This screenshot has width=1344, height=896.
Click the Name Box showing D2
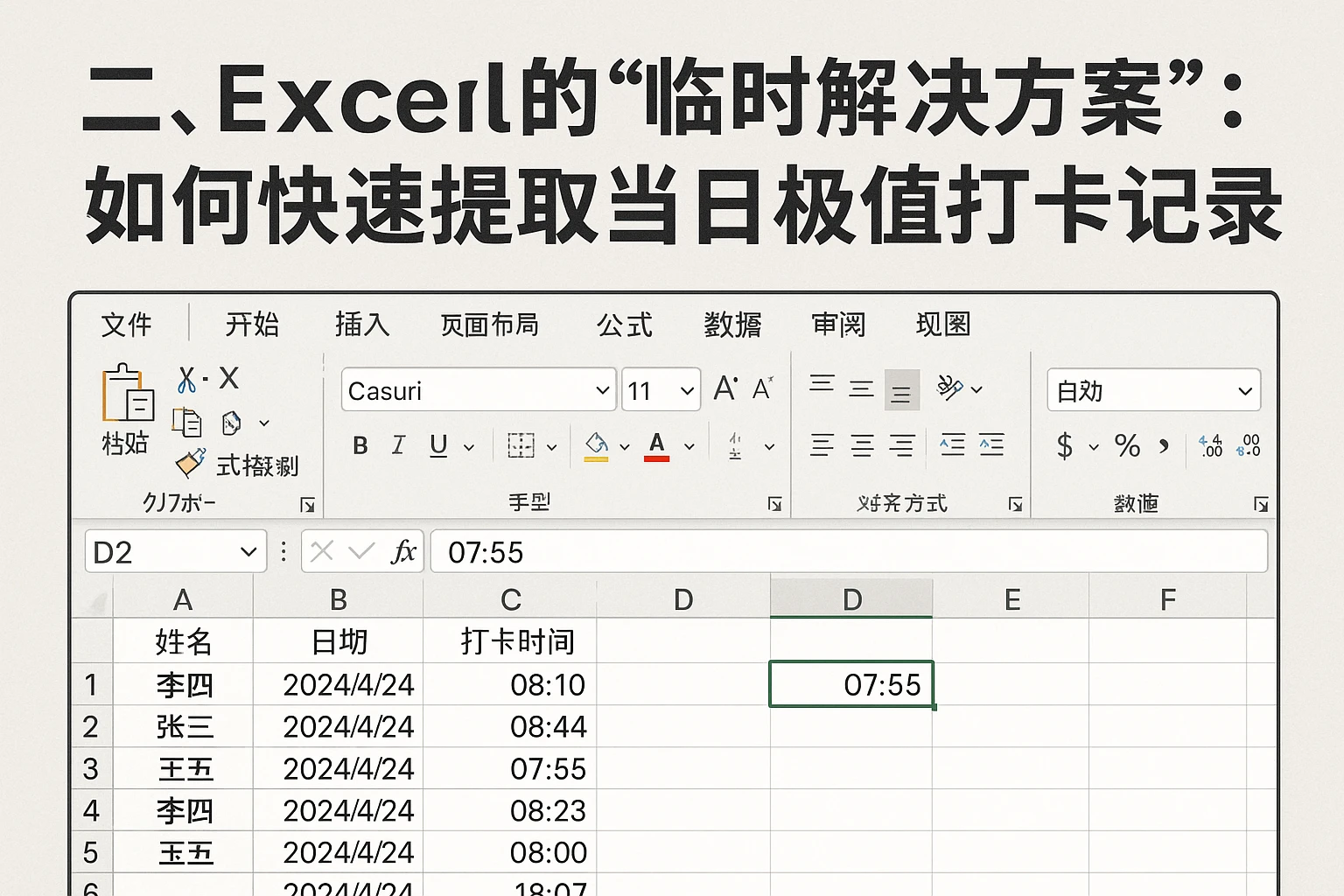point(175,552)
